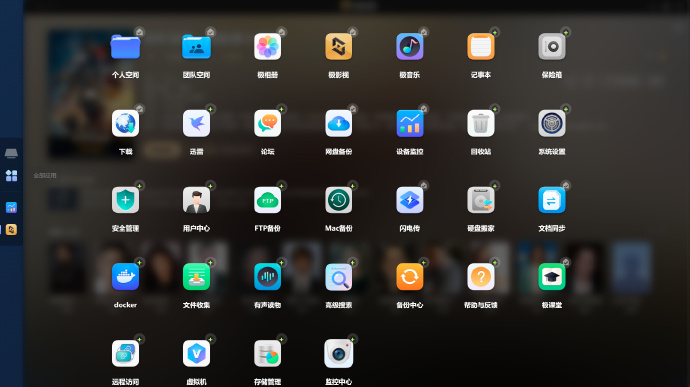The image size is (690, 387).
Task: Switch to device monitor from sidebar chart icon
Action: [11, 207]
